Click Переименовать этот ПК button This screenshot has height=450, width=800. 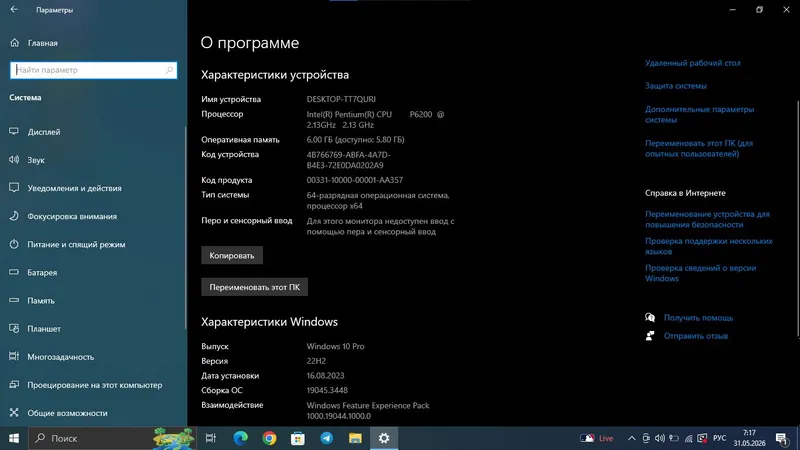[x=254, y=287]
